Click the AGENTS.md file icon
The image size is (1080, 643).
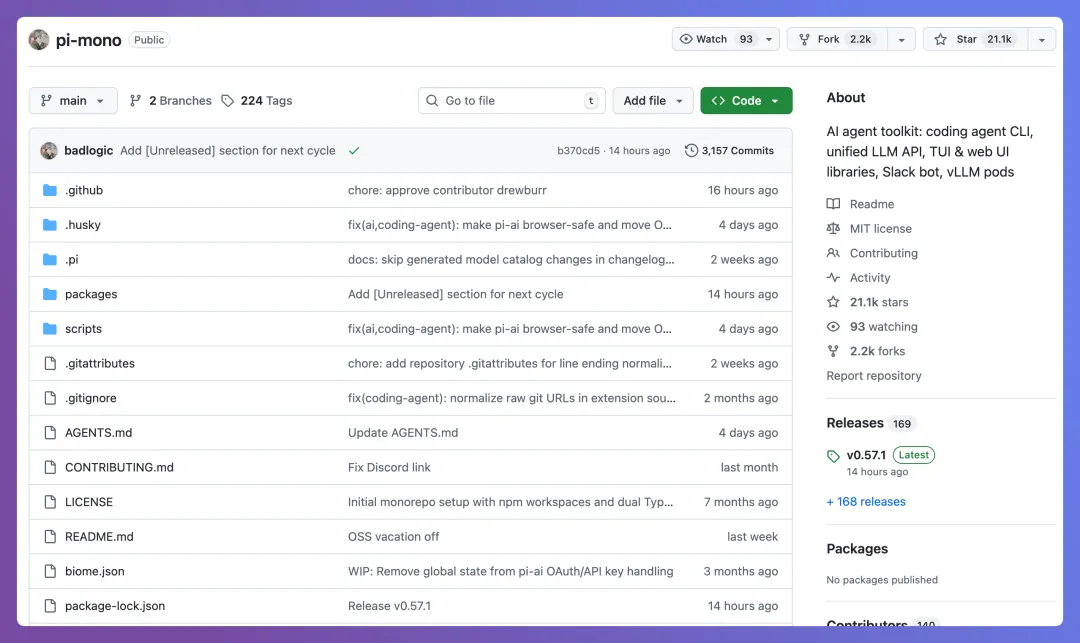[x=50, y=433]
